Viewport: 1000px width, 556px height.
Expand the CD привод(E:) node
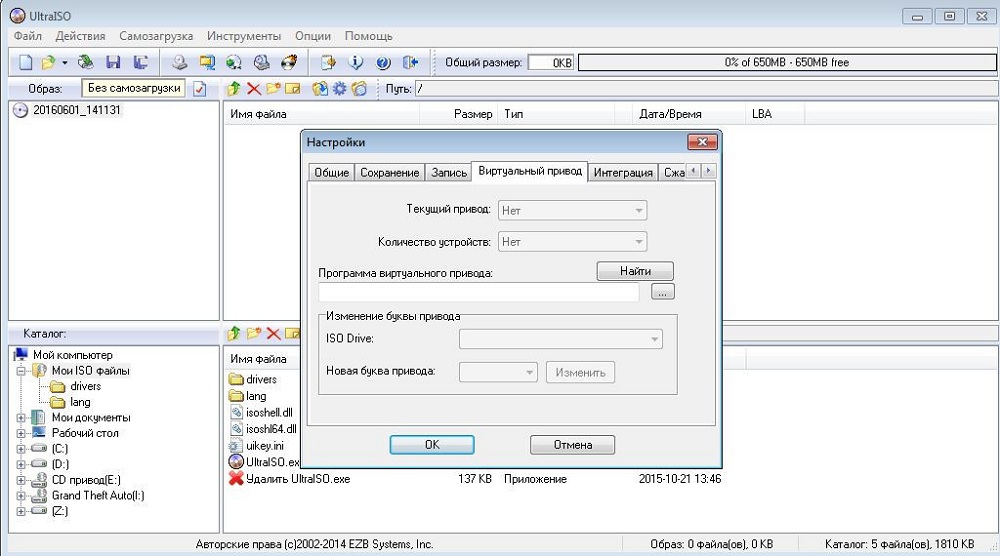point(21,480)
